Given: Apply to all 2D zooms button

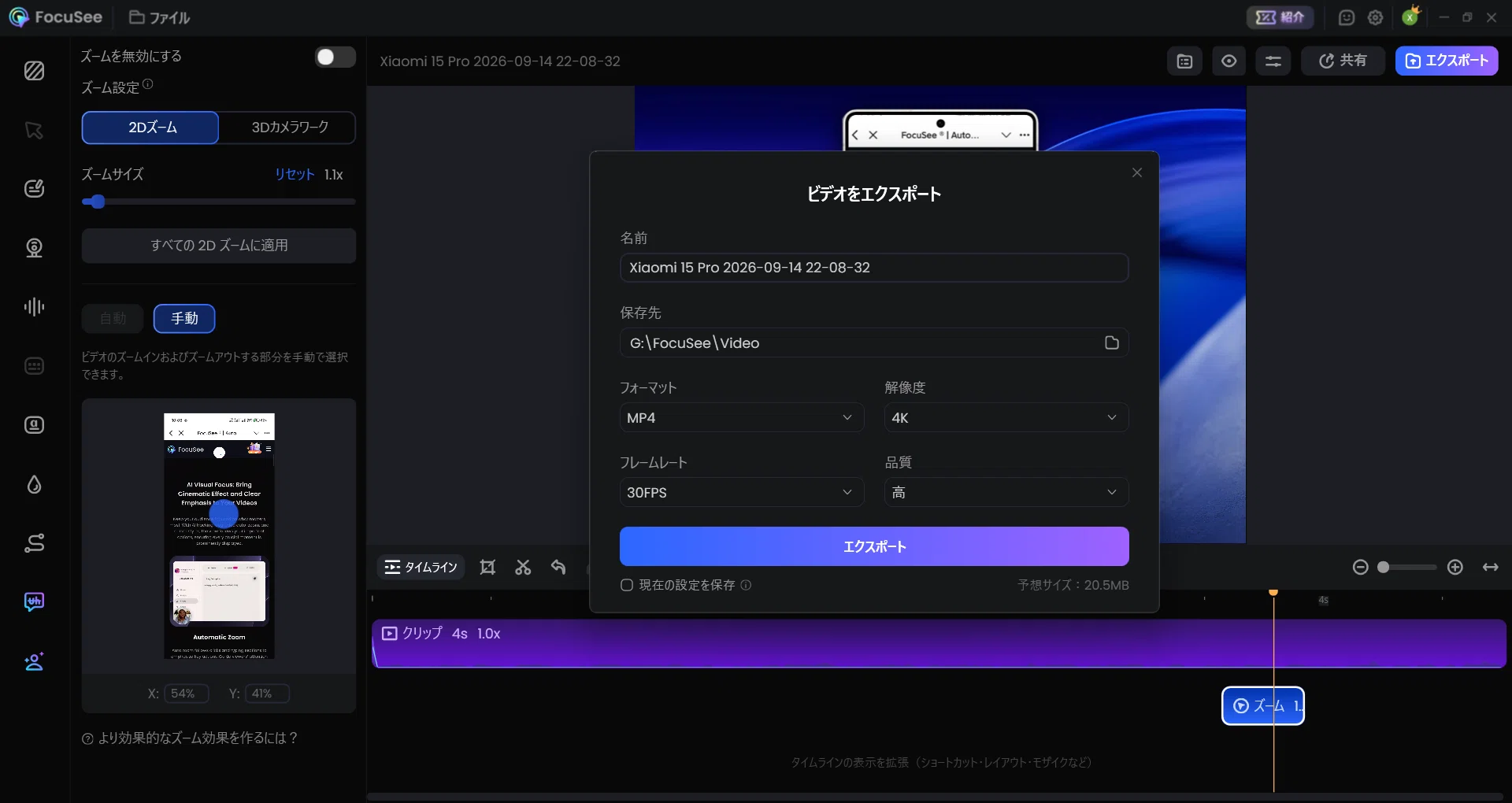Looking at the screenshot, I should pos(219,246).
